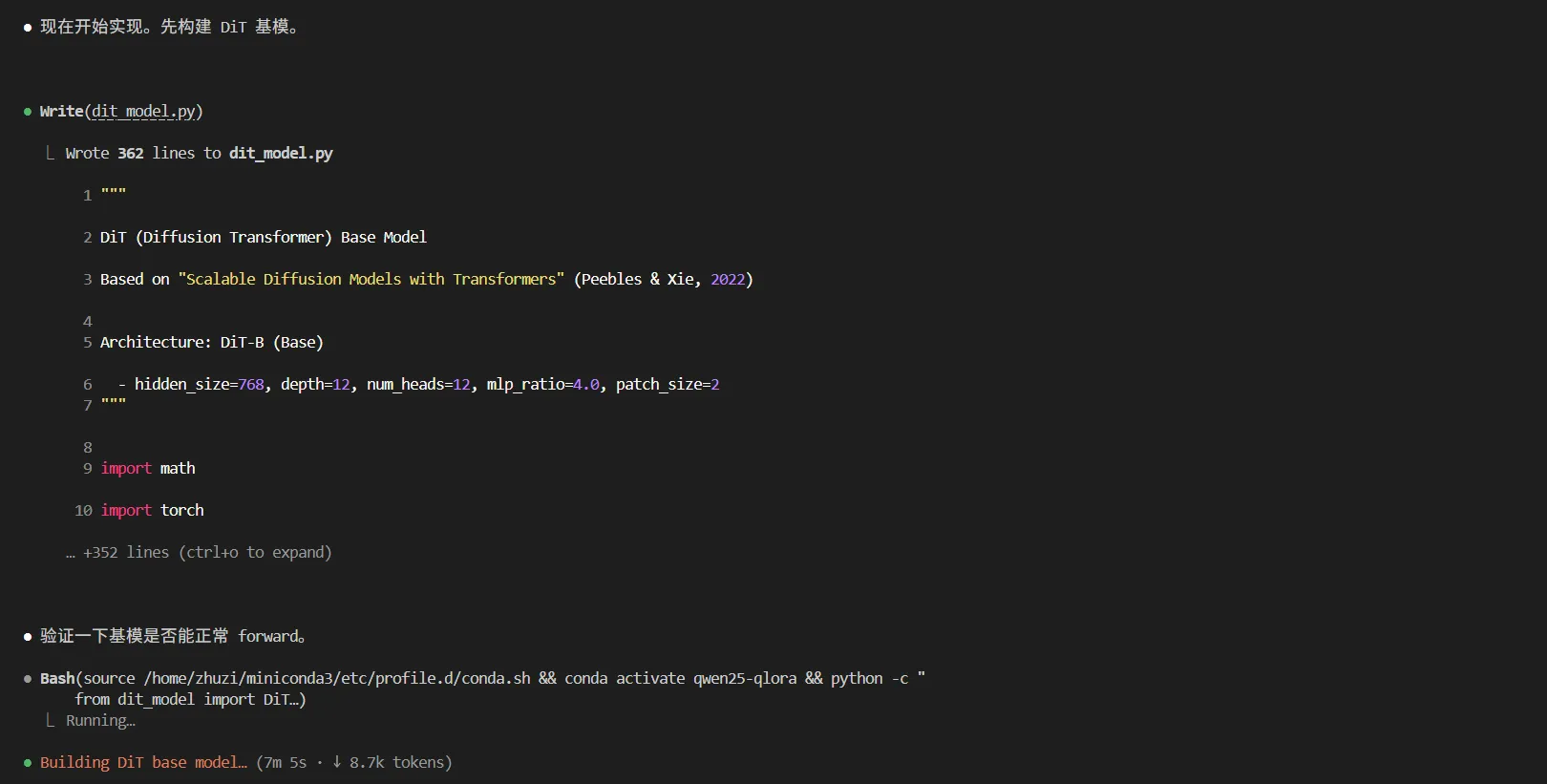Open the underlined dit_model.py link in Write
This screenshot has width=1547, height=784.
click(143, 111)
